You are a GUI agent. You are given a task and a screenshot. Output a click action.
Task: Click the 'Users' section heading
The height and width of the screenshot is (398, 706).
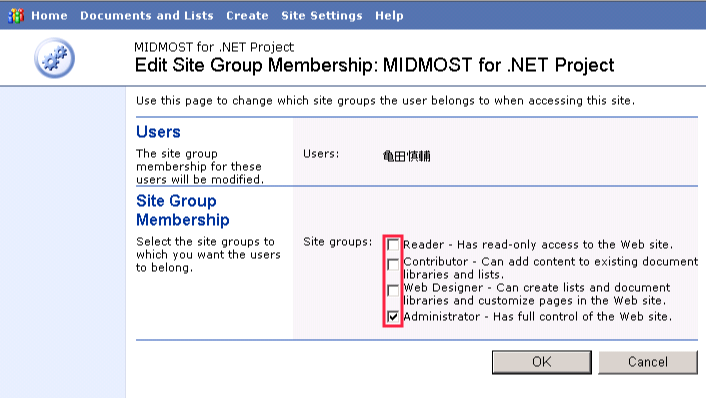158,132
